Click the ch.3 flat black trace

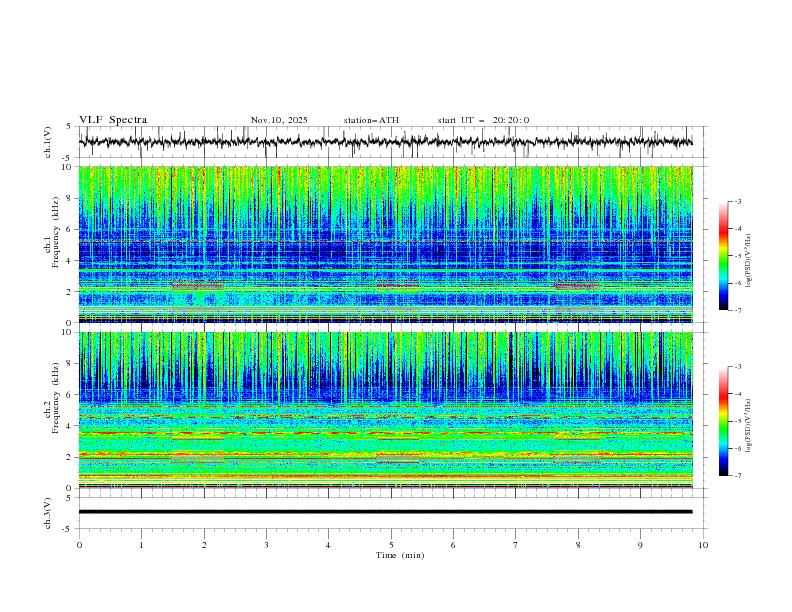(x=385, y=512)
